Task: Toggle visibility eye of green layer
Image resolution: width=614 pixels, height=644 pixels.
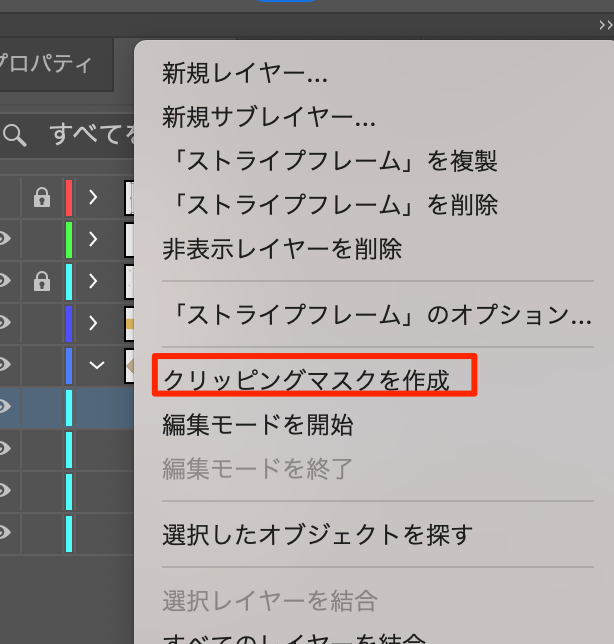Action: (x=4, y=240)
